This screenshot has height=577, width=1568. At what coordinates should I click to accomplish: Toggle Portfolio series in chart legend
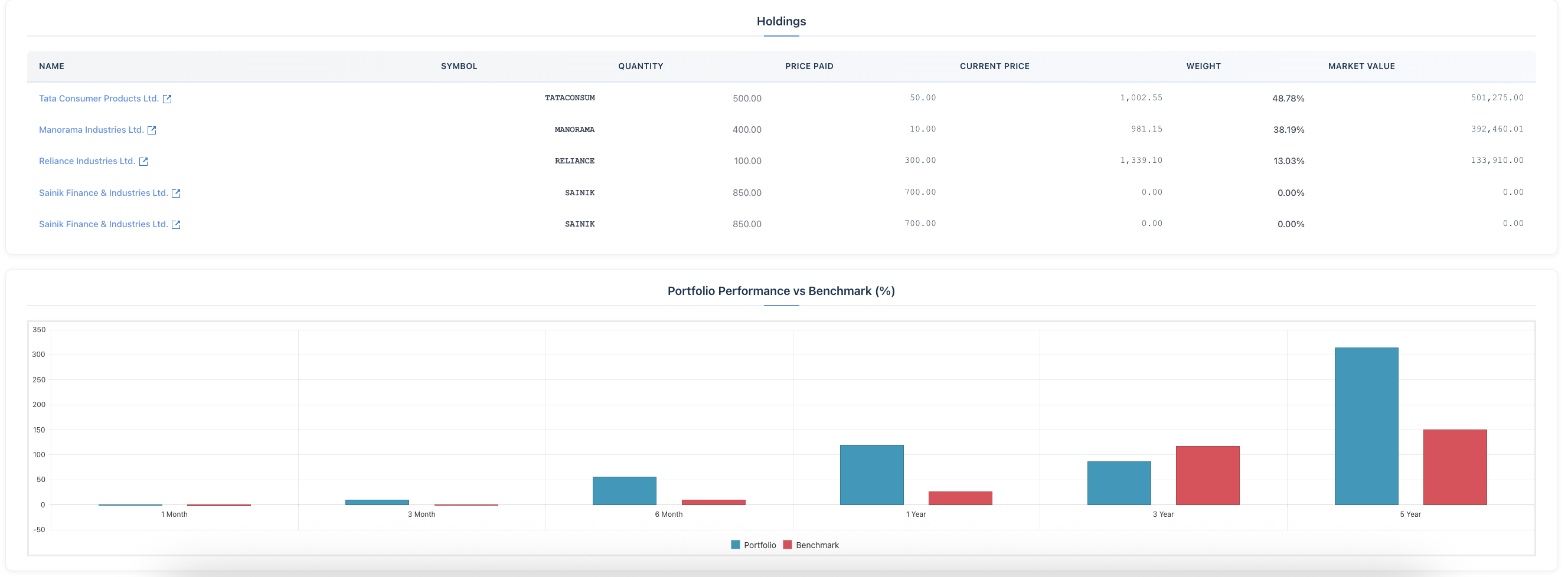[x=753, y=545]
